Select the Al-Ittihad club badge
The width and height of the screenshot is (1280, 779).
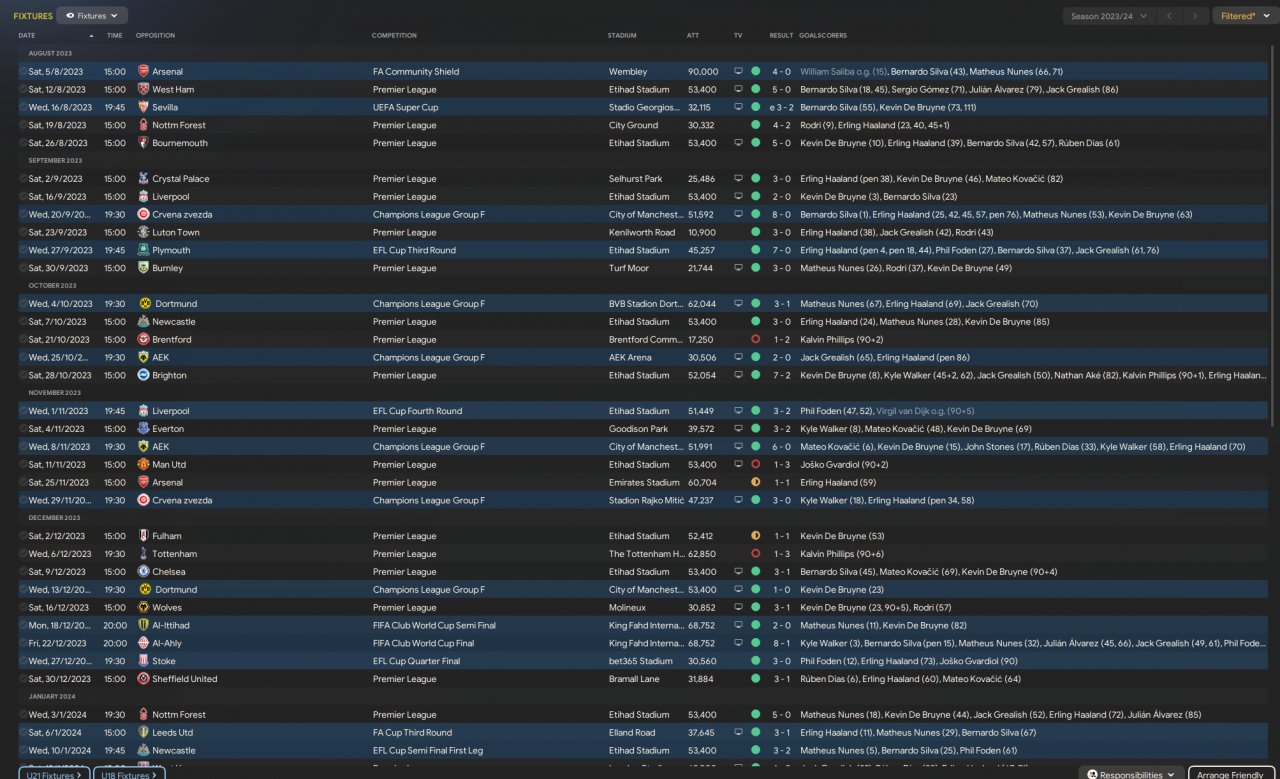pyautogui.click(x=143, y=626)
